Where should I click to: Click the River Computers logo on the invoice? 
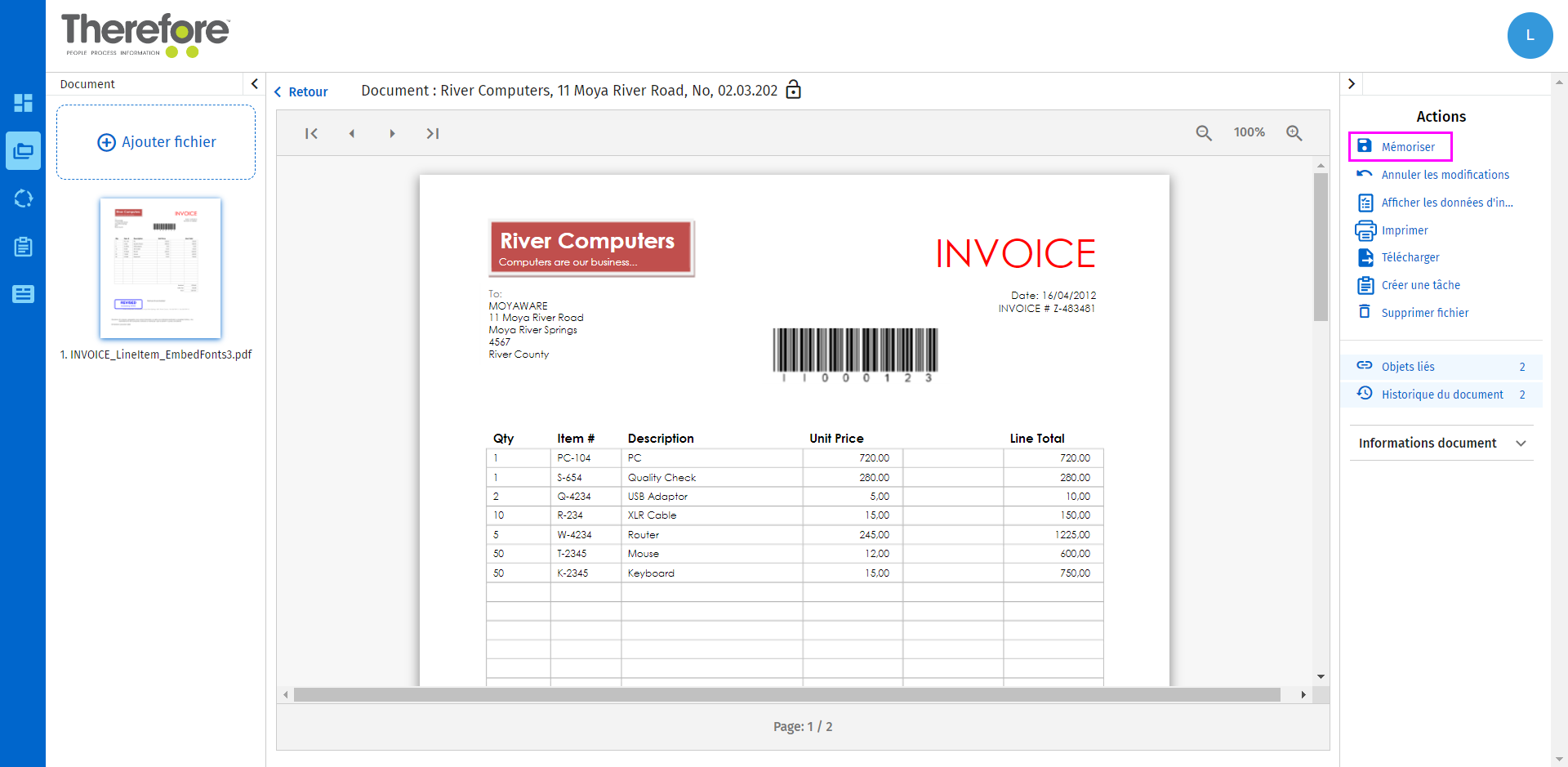pos(591,247)
